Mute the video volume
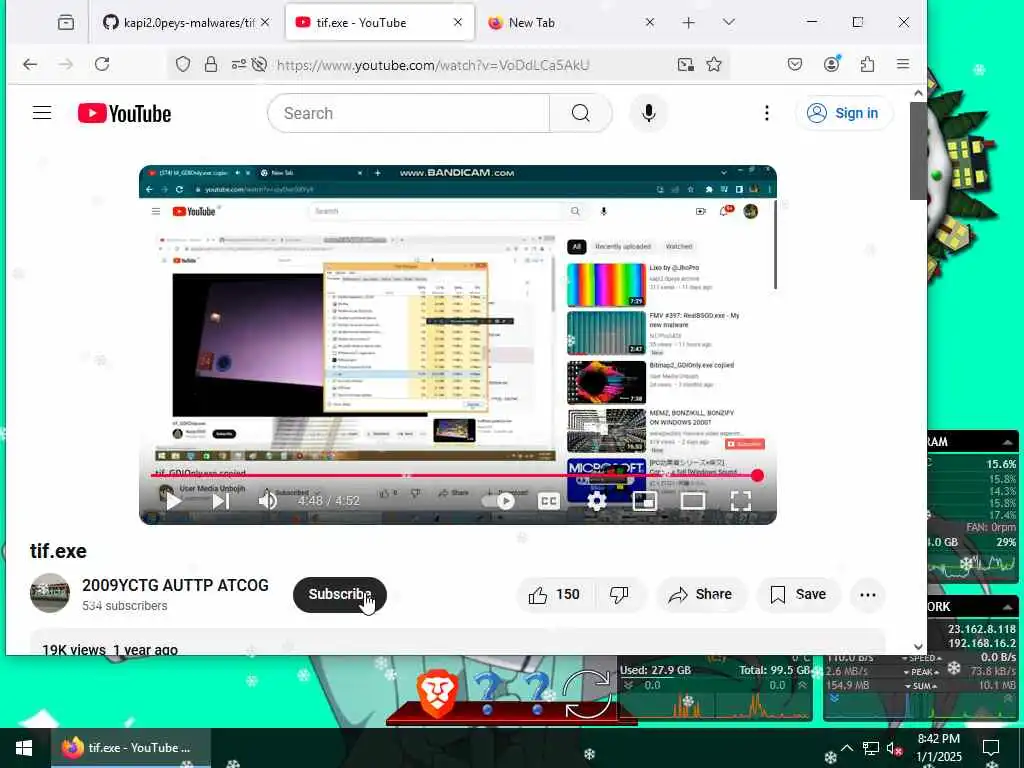1024x768 pixels. tap(268, 502)
